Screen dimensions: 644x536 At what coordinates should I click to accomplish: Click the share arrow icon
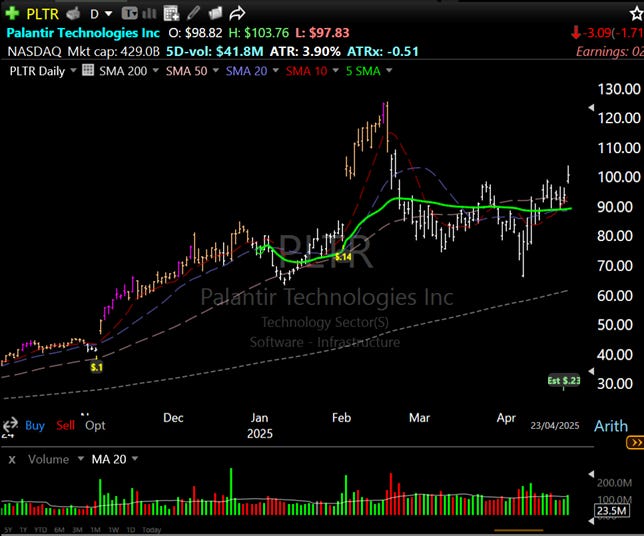pos(237,14)
